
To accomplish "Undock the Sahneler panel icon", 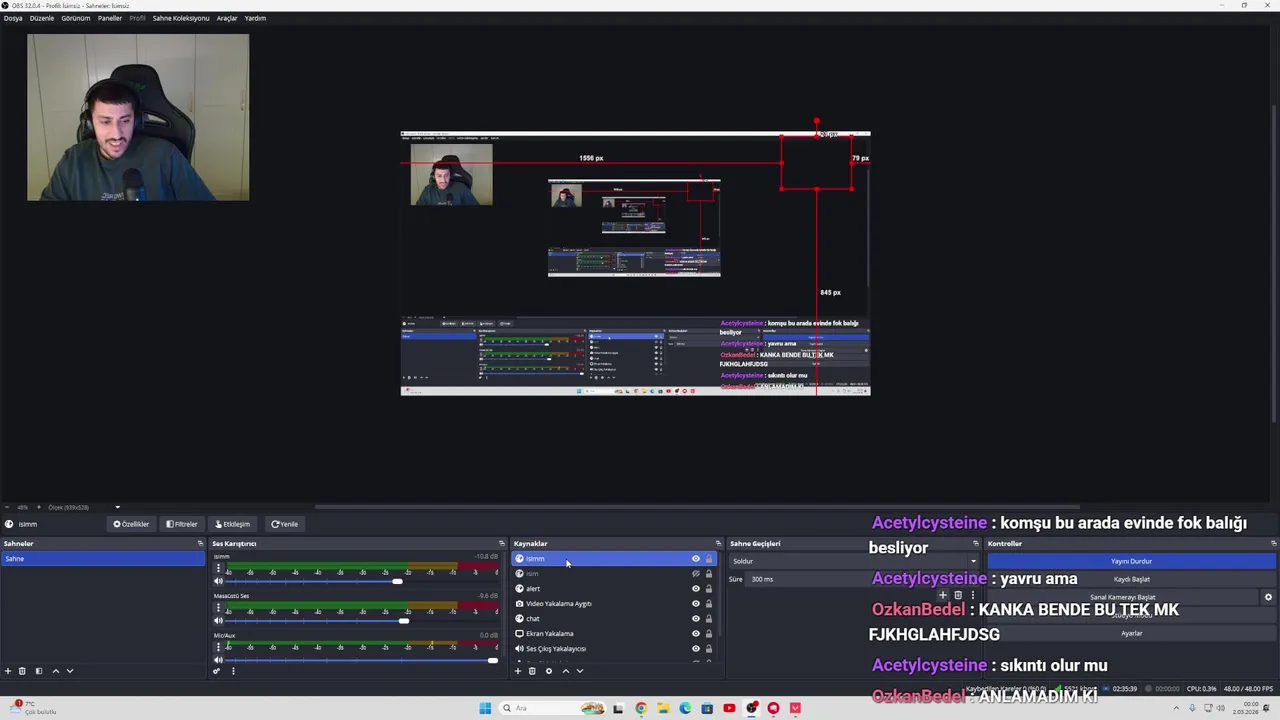I will [200, 544].
